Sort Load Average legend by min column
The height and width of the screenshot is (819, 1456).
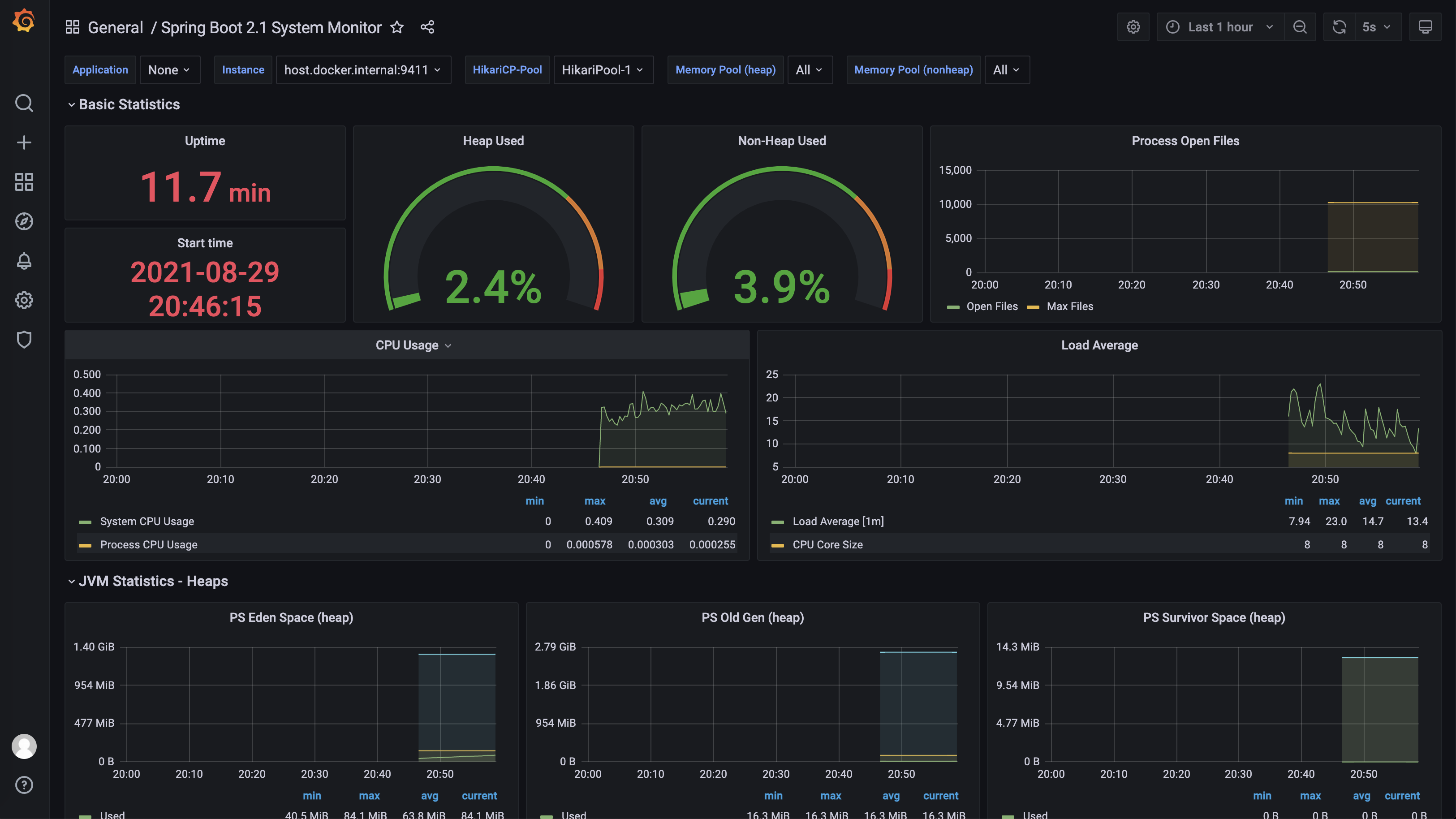[x=1293, y=501]
